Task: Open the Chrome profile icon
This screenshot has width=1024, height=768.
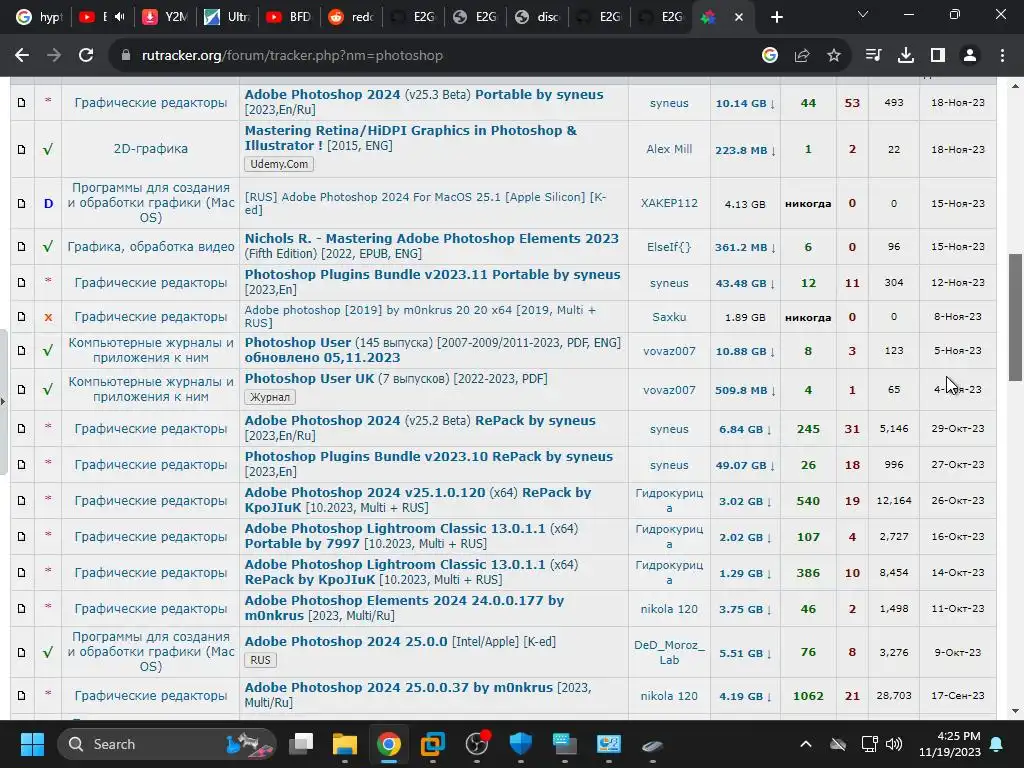Action: [x=970, y=56]
